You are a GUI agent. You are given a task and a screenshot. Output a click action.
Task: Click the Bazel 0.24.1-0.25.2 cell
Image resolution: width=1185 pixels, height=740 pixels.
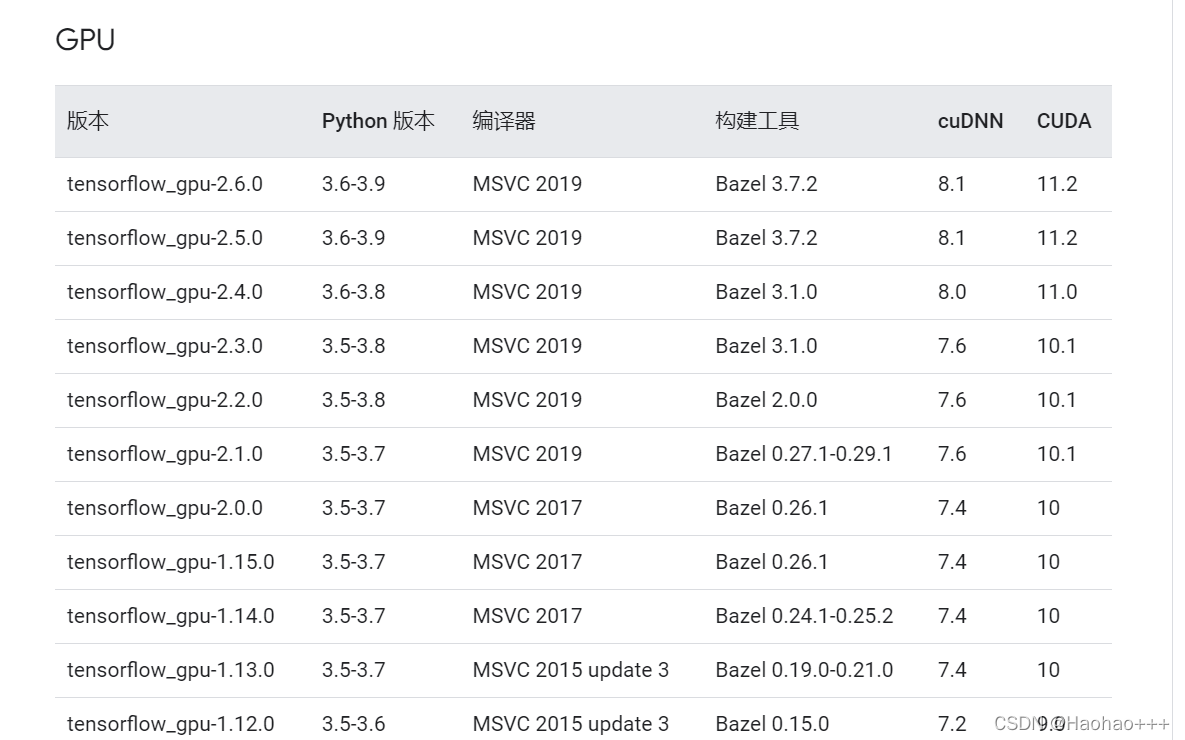(804, 617)
